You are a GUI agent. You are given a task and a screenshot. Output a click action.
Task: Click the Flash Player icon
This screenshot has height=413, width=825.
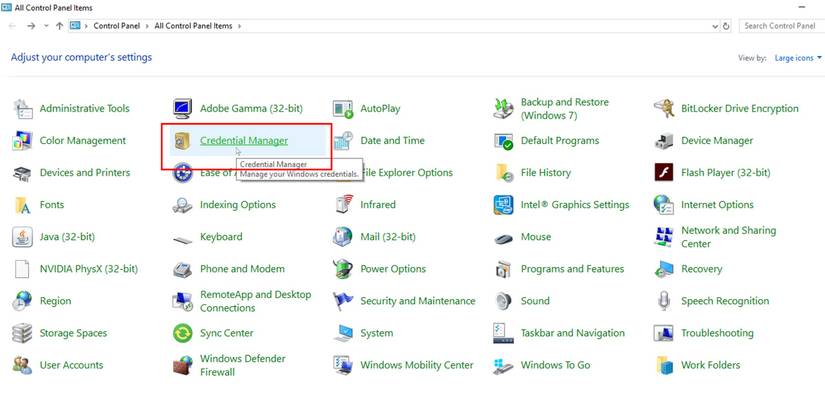click(664, 173)
